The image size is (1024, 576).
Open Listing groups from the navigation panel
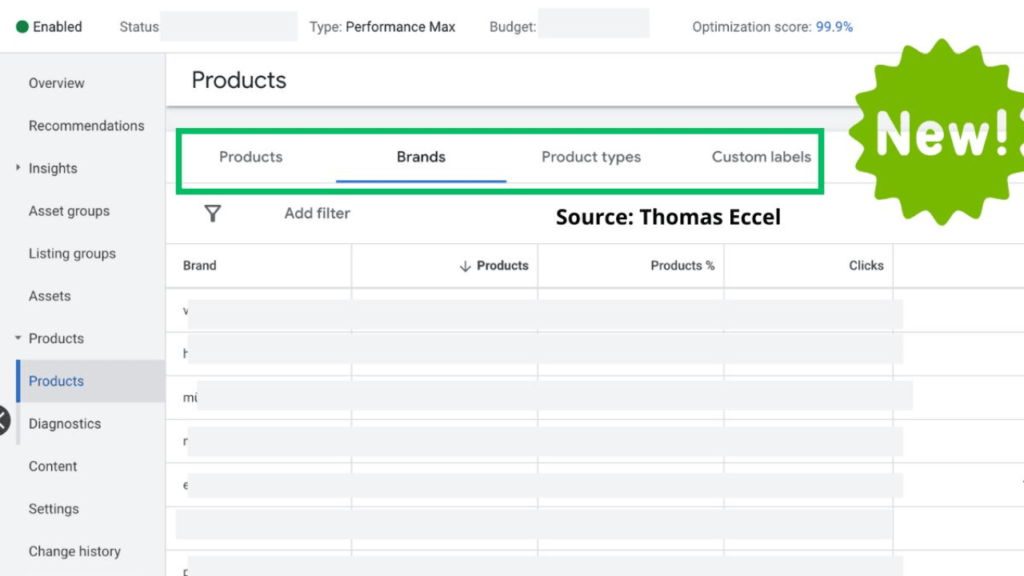[x=72, y=253]
